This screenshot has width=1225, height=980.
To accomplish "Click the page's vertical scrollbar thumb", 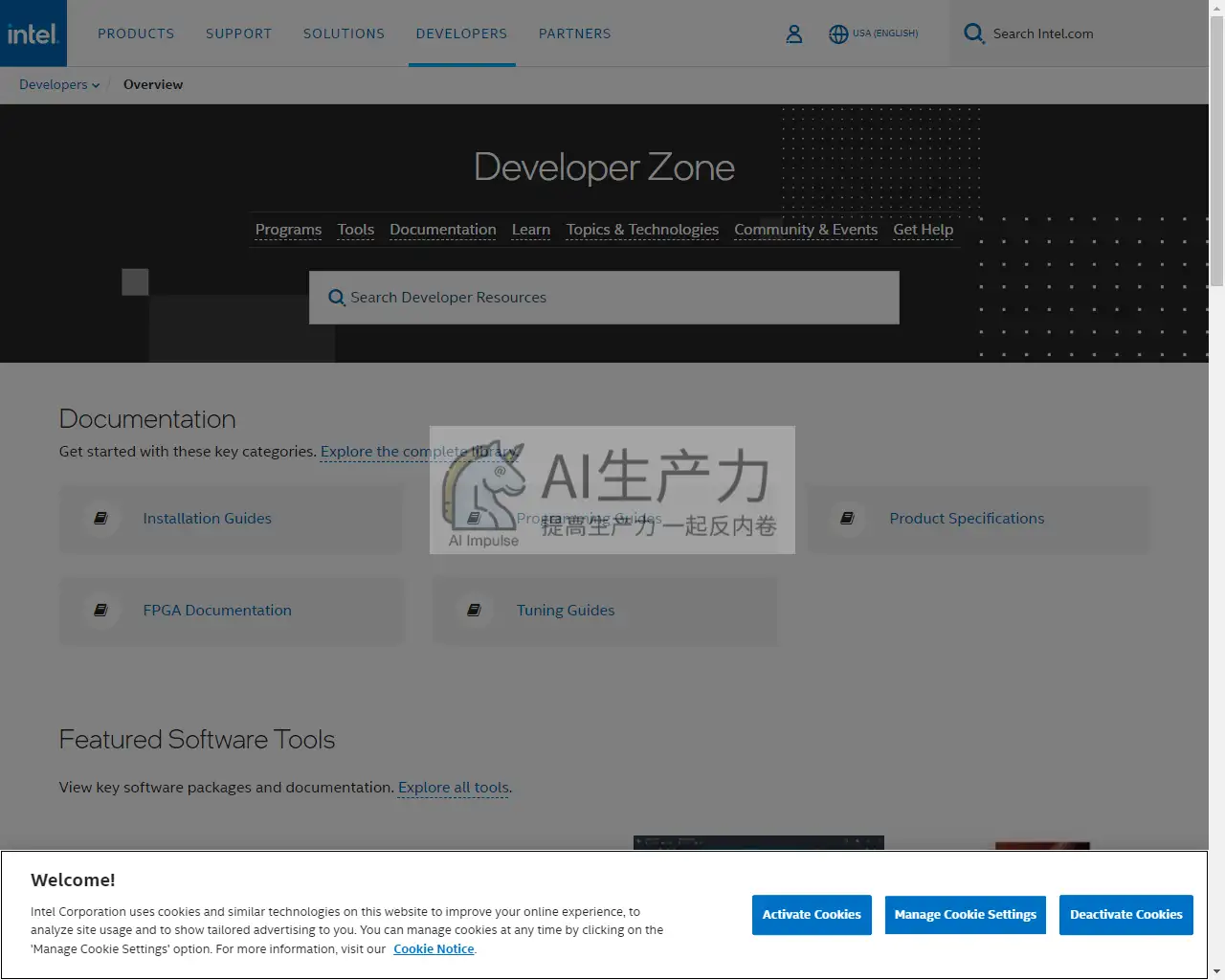I will [x=1216, y=150].
